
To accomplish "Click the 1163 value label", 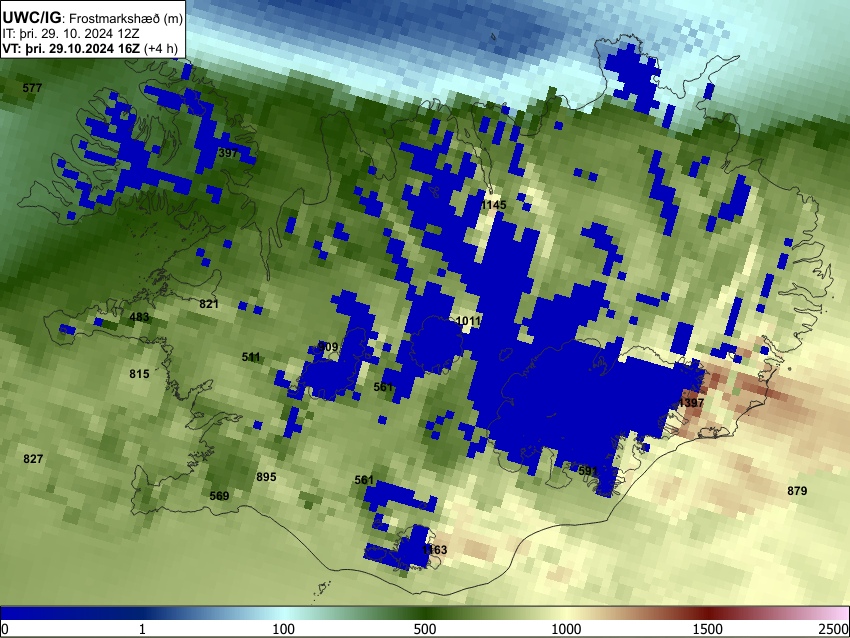I will tap(434, 550).
